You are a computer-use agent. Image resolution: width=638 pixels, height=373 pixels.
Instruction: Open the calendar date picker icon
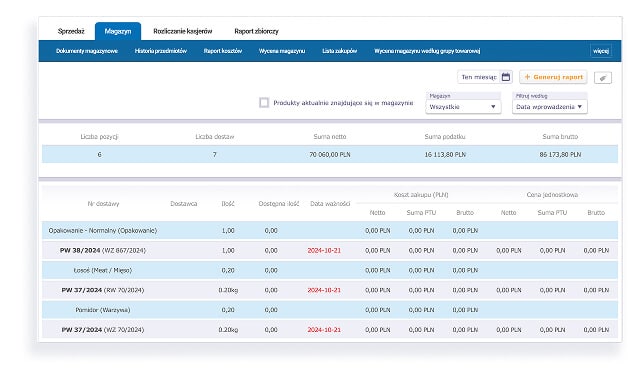506,77
